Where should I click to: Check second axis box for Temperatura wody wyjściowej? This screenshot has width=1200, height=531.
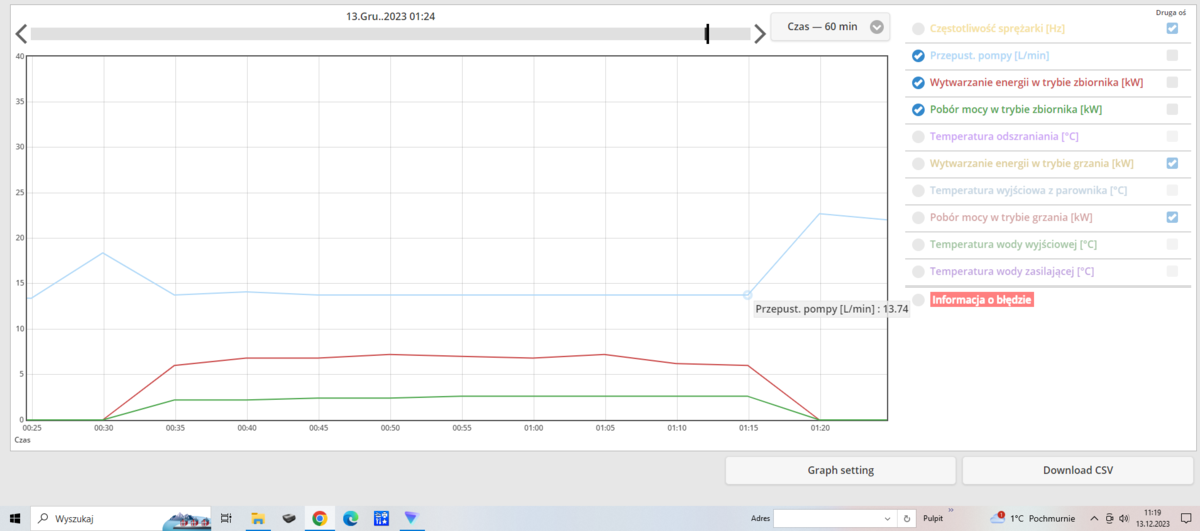click(x=1172, y=244)
